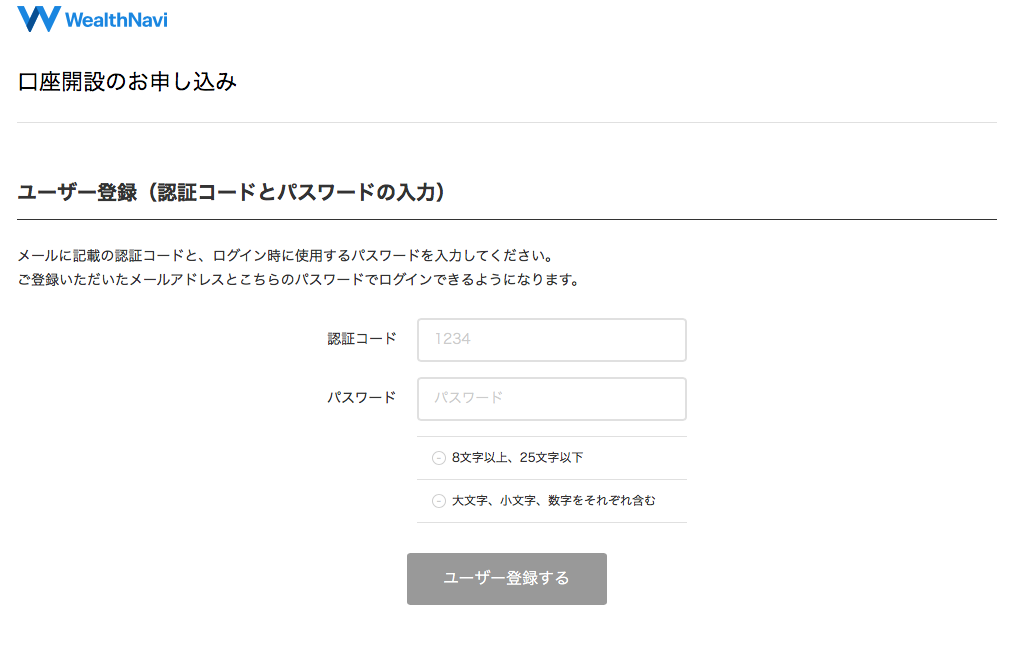Click the grey パスワード placeholder text

[468, 398]
